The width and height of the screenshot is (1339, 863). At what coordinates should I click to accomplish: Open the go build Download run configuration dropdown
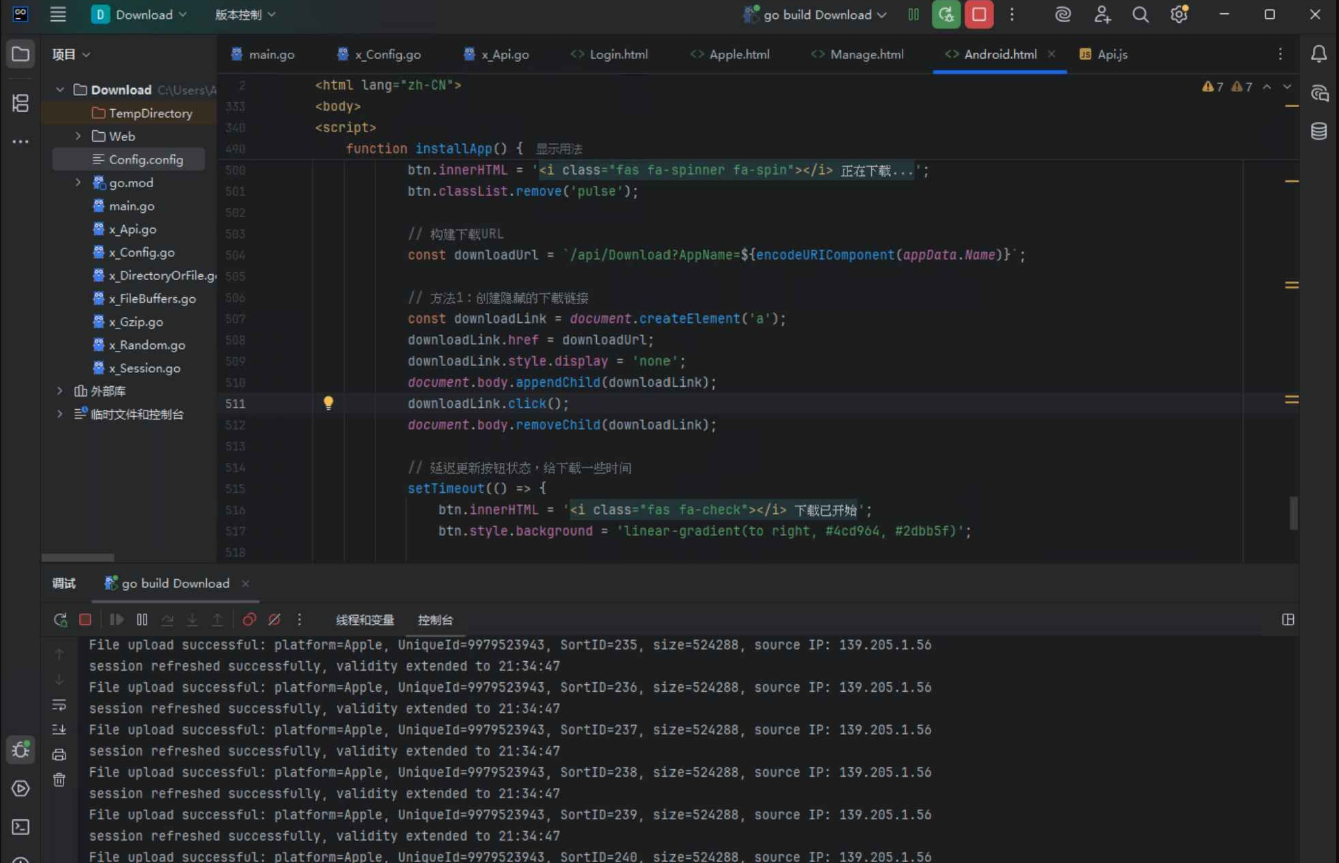815,15
